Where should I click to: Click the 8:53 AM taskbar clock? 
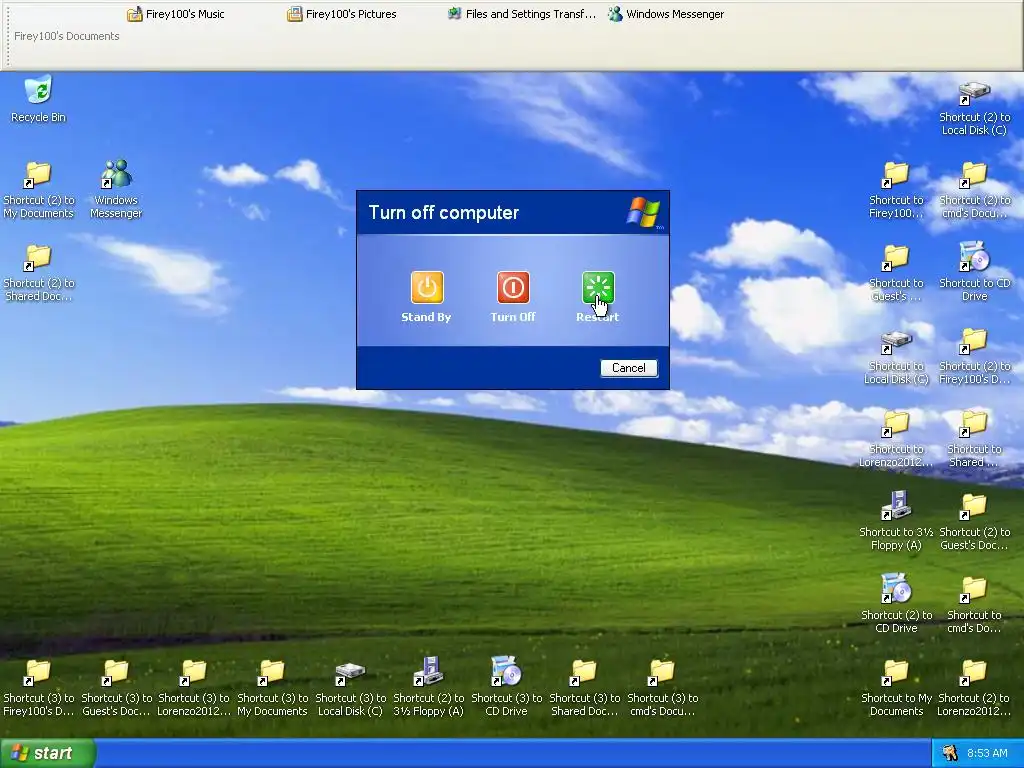pyautogui.click(x=987, y=754)
